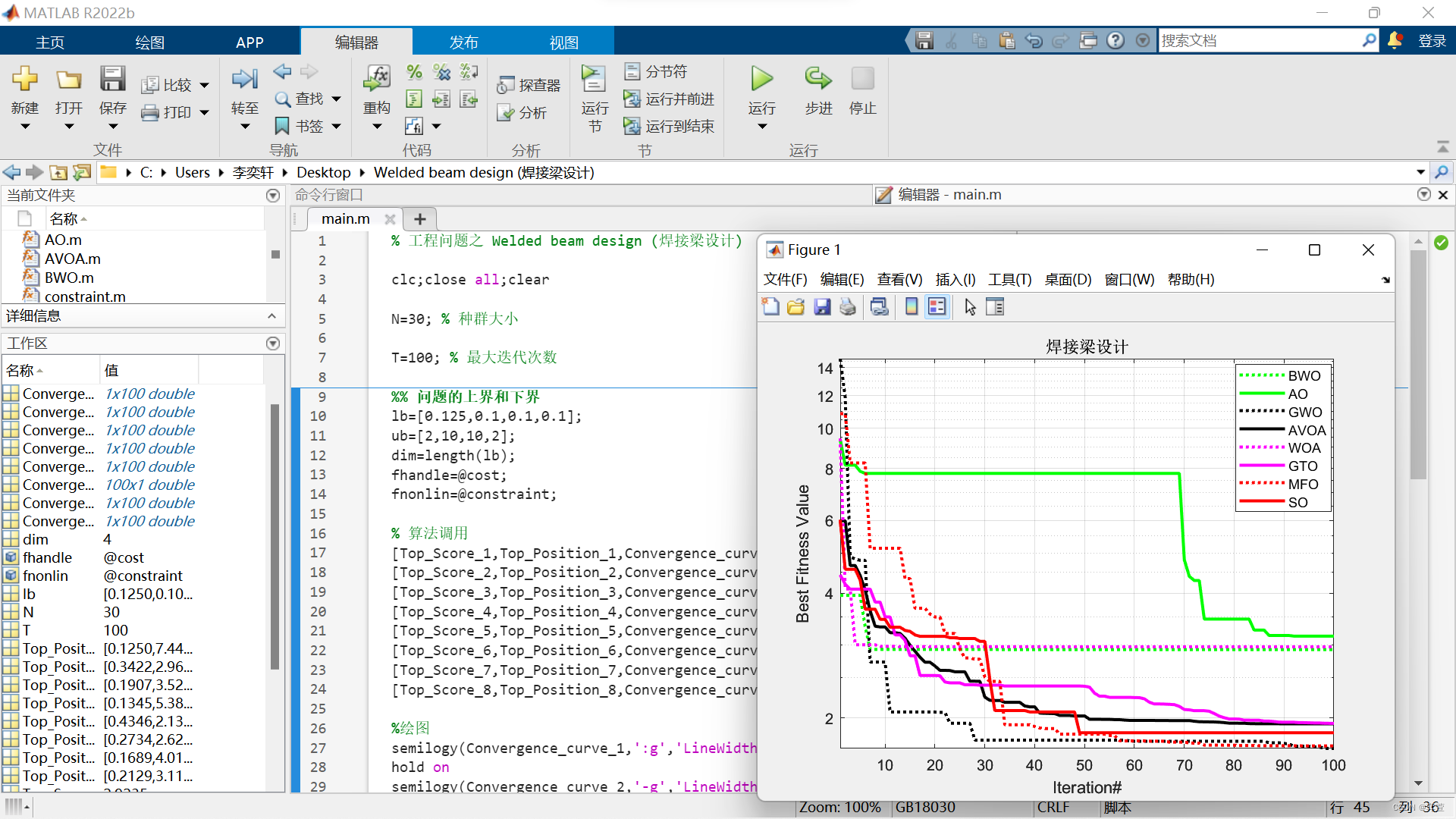
Task: Open the Print dropdown arrow
Action: pyautogui.click(x=204, y=113)
